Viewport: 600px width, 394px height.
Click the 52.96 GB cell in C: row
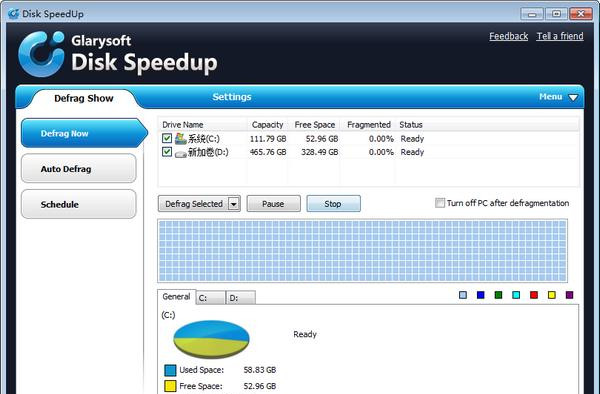coord(322,139)
